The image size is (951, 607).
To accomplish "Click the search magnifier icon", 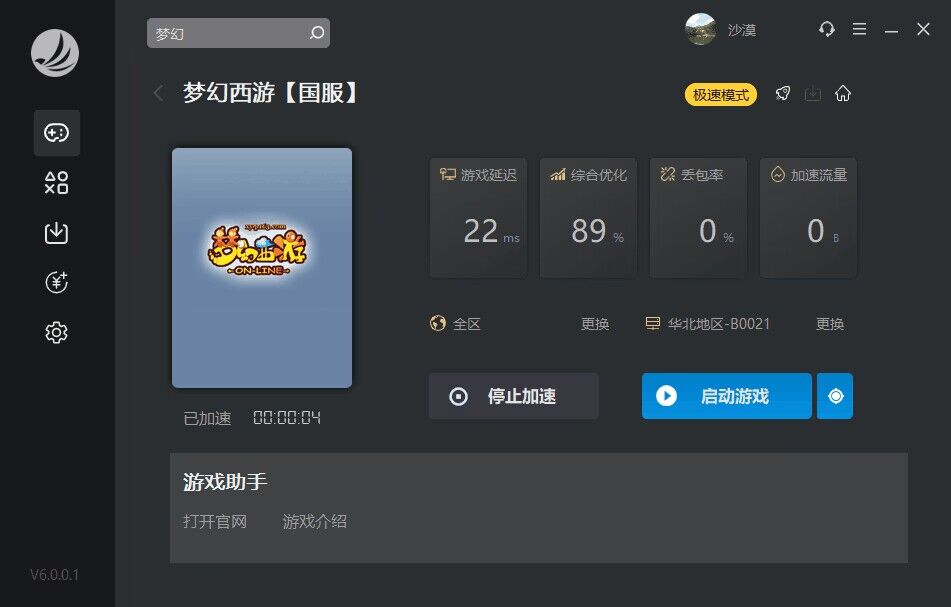I will [317, 33].
